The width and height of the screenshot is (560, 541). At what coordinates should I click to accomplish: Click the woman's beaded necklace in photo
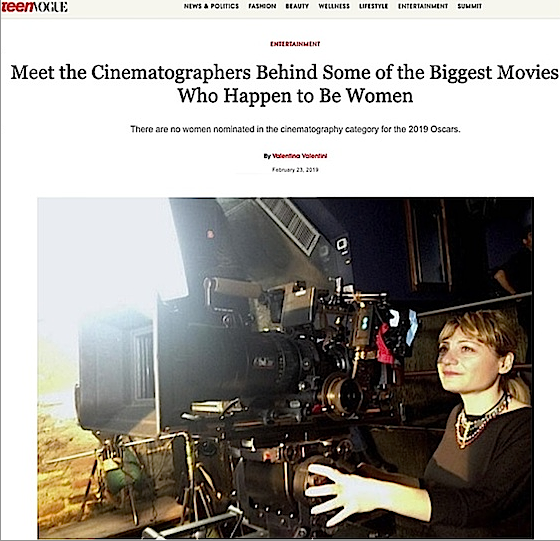coord(479,423)
